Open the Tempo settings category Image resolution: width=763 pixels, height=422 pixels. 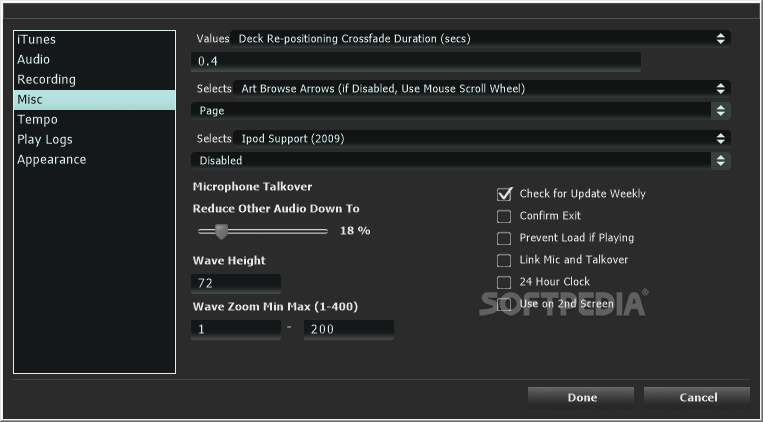click(94, 119)
